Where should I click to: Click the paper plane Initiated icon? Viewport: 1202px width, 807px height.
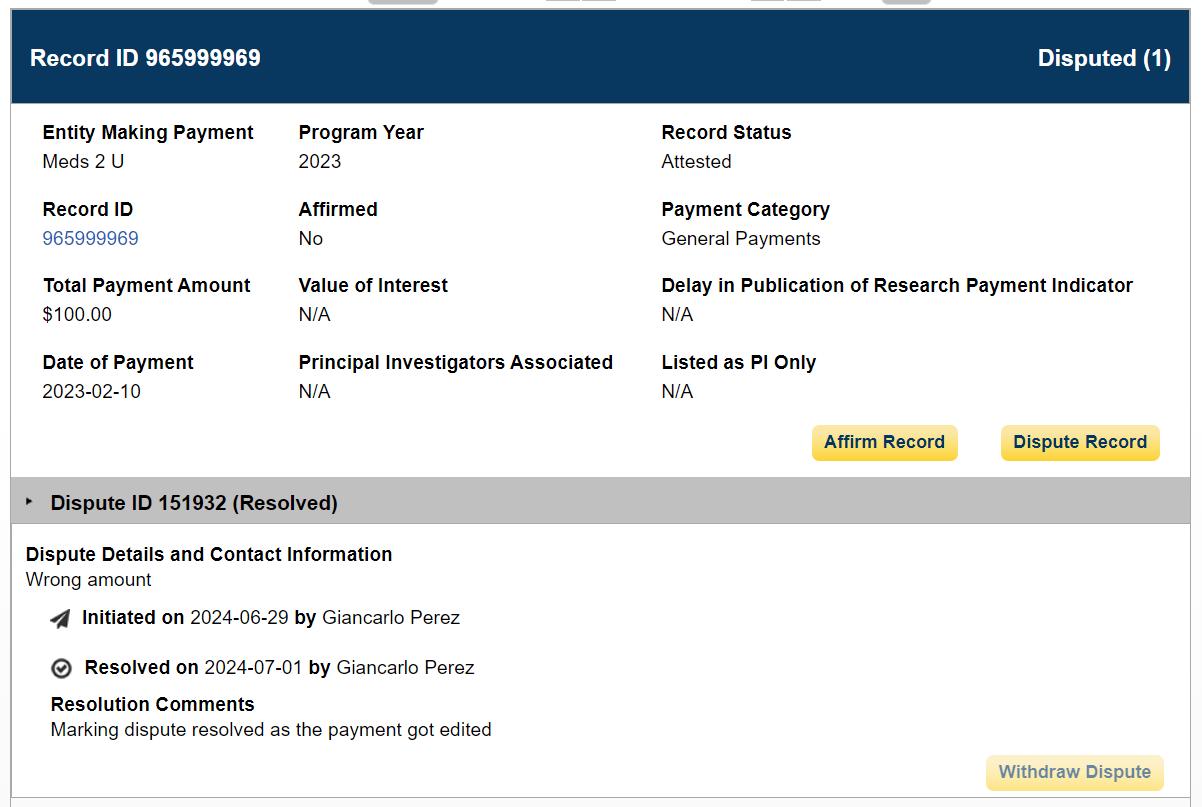[x=60, y=619]
